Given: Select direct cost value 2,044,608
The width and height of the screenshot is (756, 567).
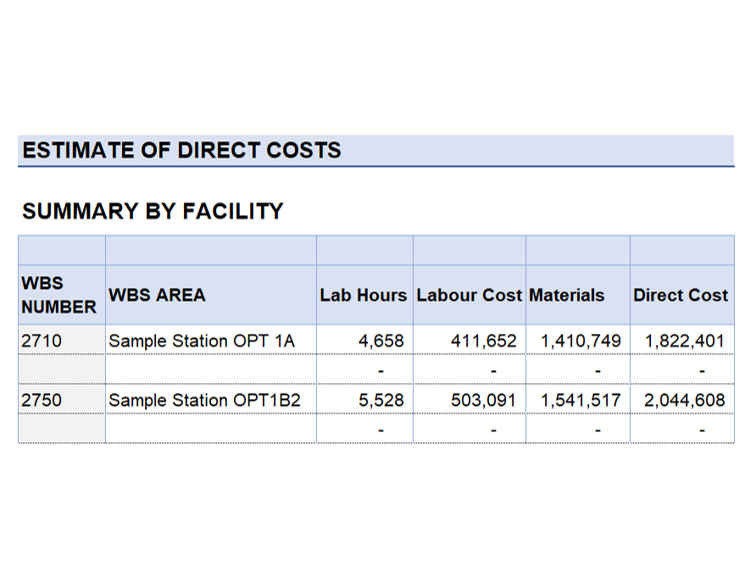Looking at the screenshot, I should tap(684, 400).
